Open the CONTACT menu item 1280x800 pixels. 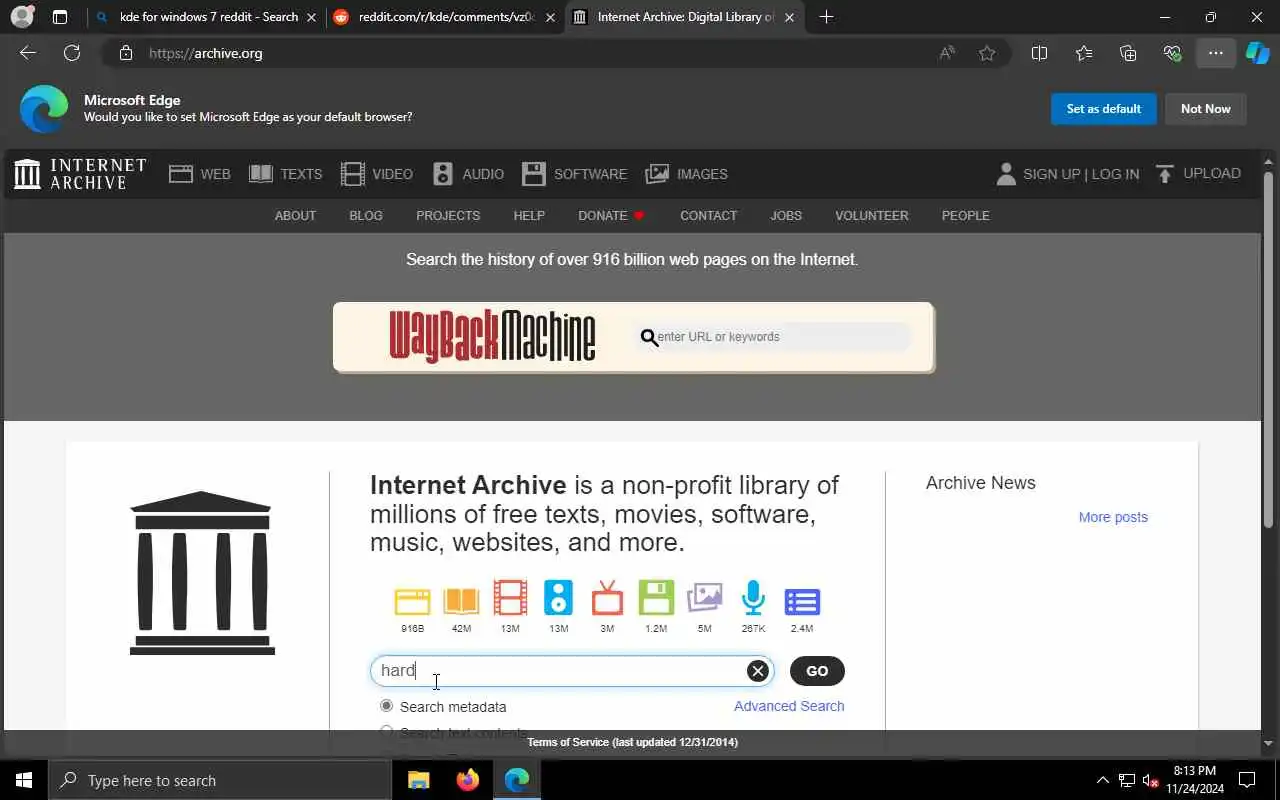(708, 215)
